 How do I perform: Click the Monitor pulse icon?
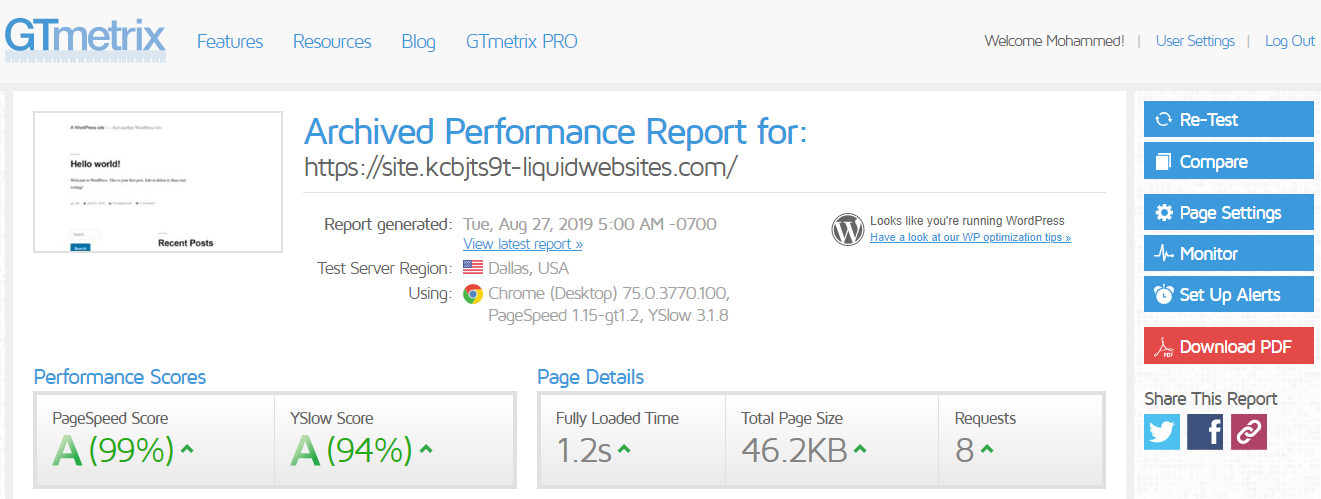[x=1164, y=254]
